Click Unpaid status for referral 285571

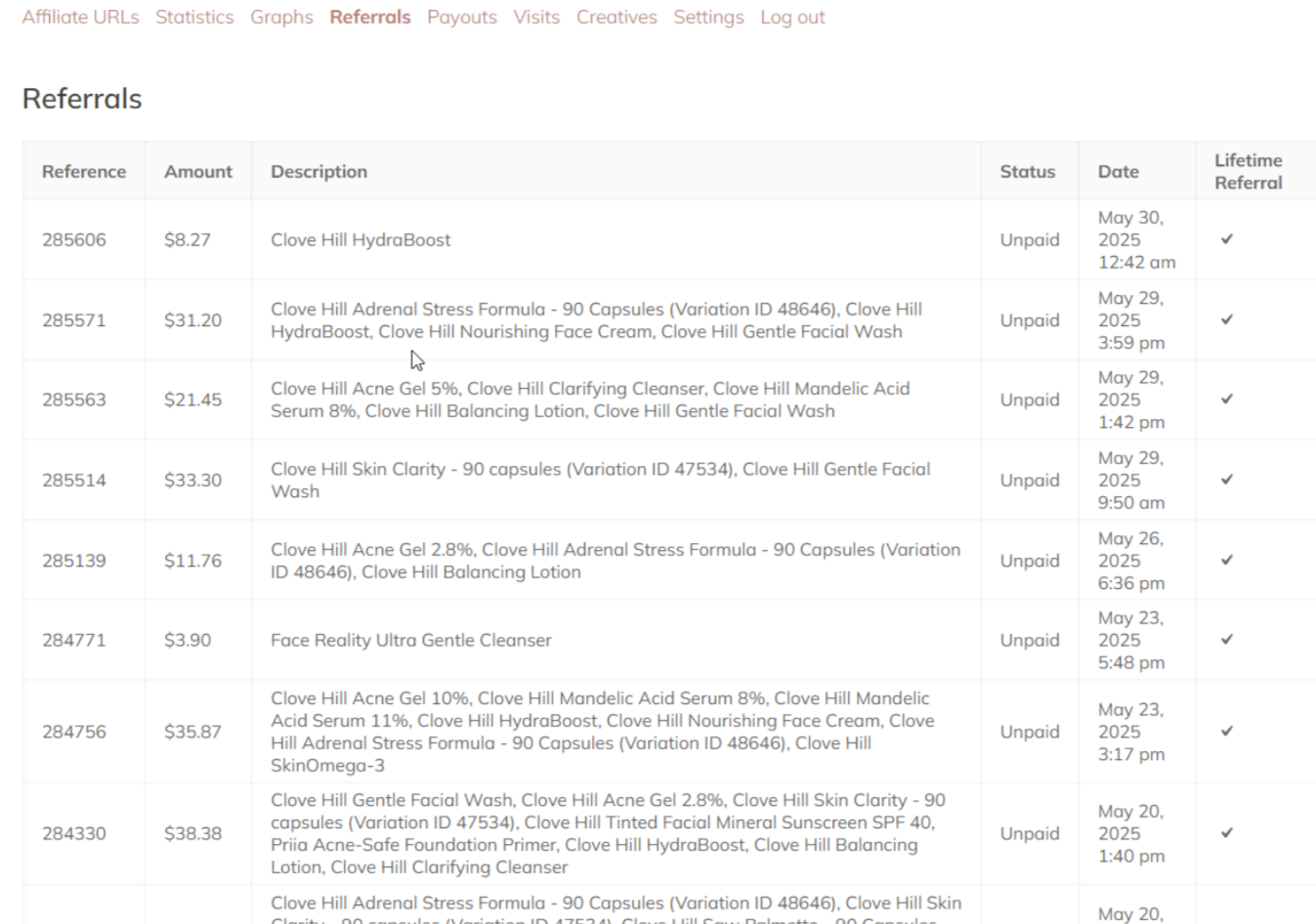coord(1030,320)
